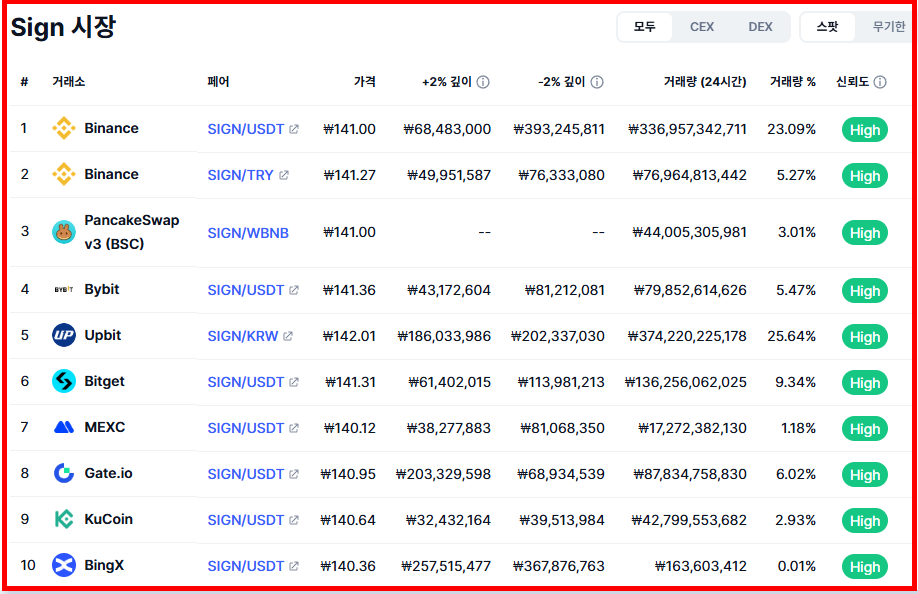Click the Sign 시장 heading
The image size is (918, 594).
tap(63, 27)
